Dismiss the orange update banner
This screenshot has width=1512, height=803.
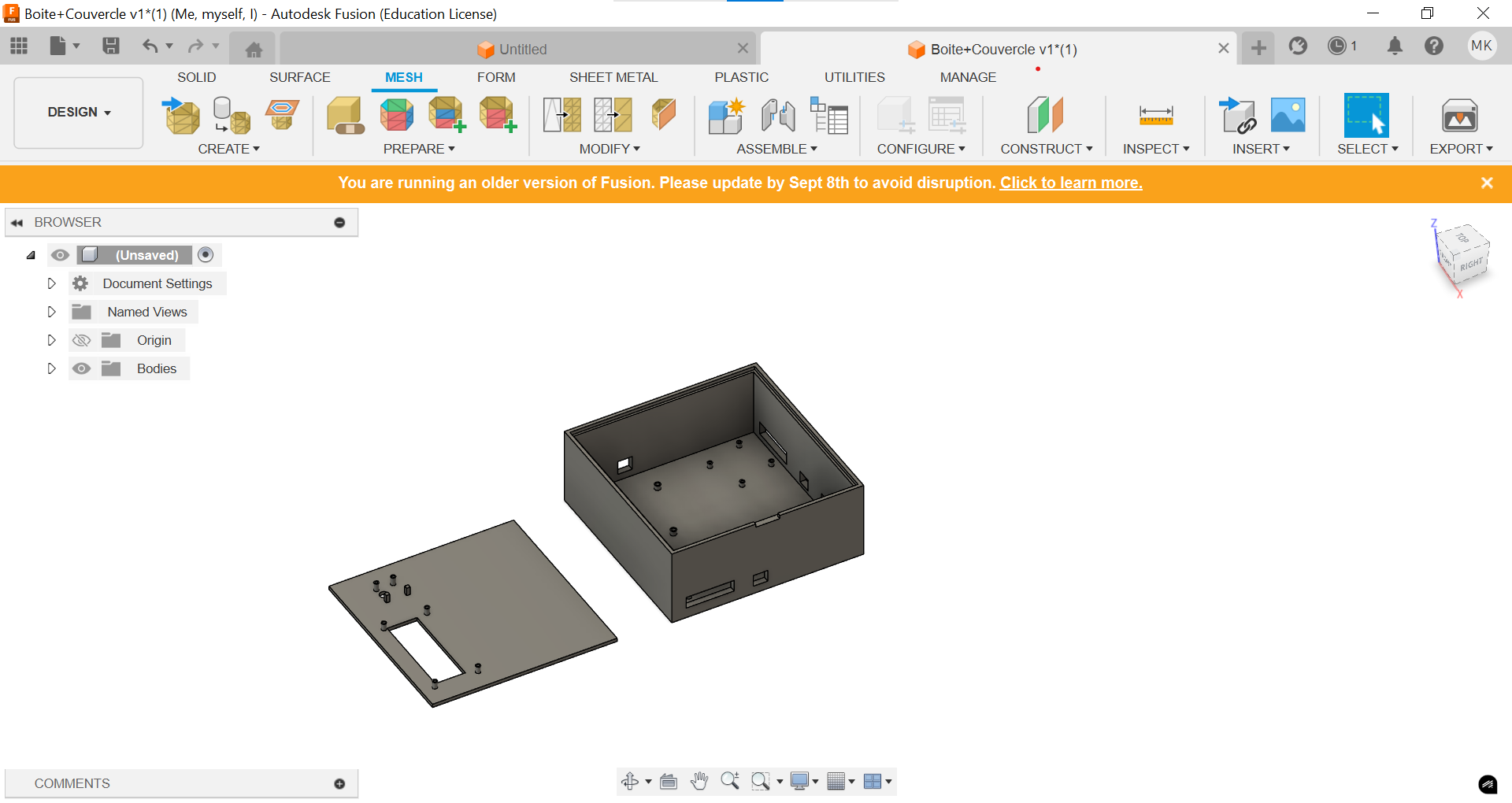1487,183
